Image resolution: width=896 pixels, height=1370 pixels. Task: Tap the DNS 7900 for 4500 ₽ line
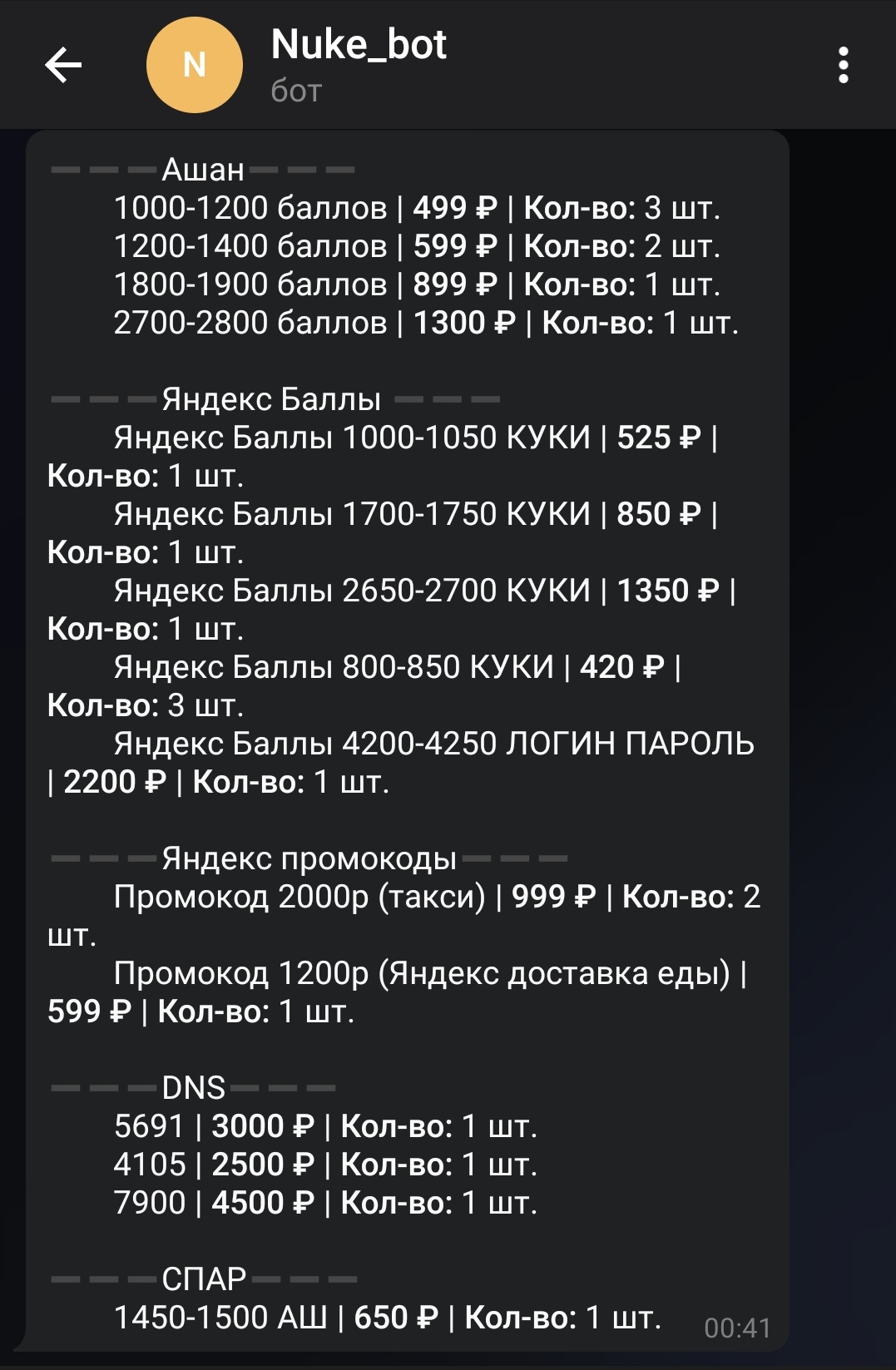tap(325, 1203)
